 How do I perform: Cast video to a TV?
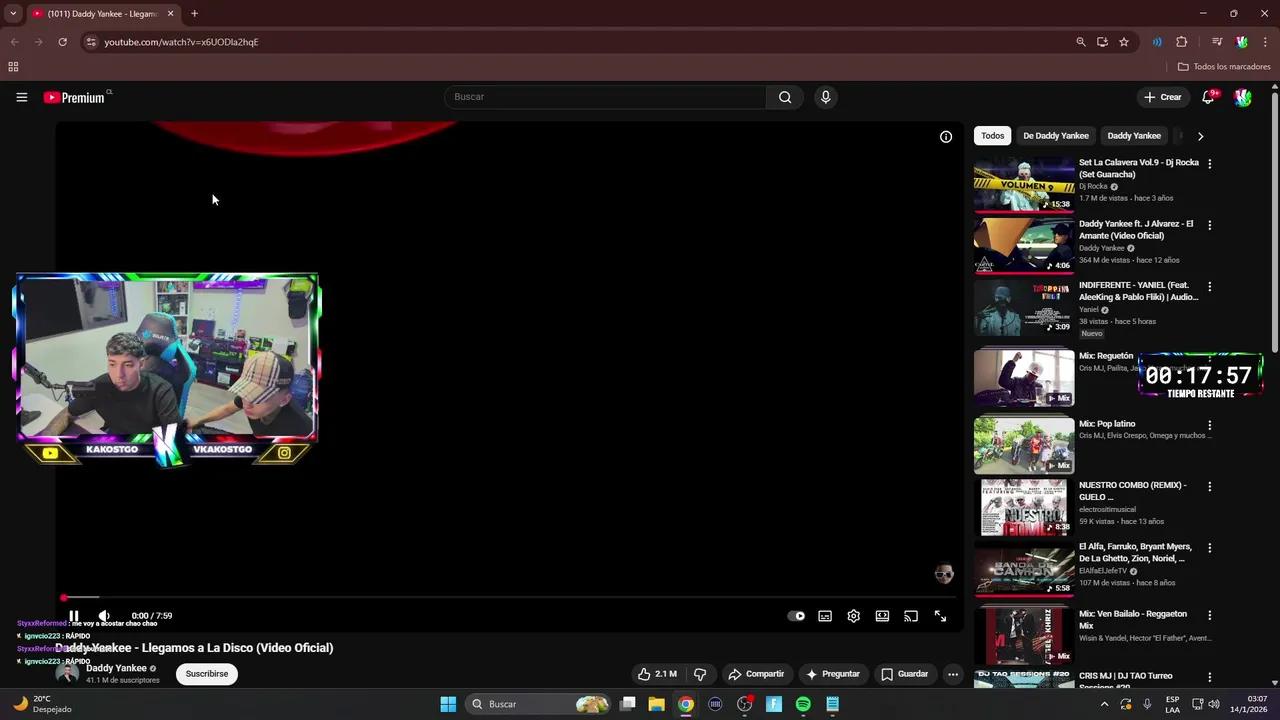[911, 616]
